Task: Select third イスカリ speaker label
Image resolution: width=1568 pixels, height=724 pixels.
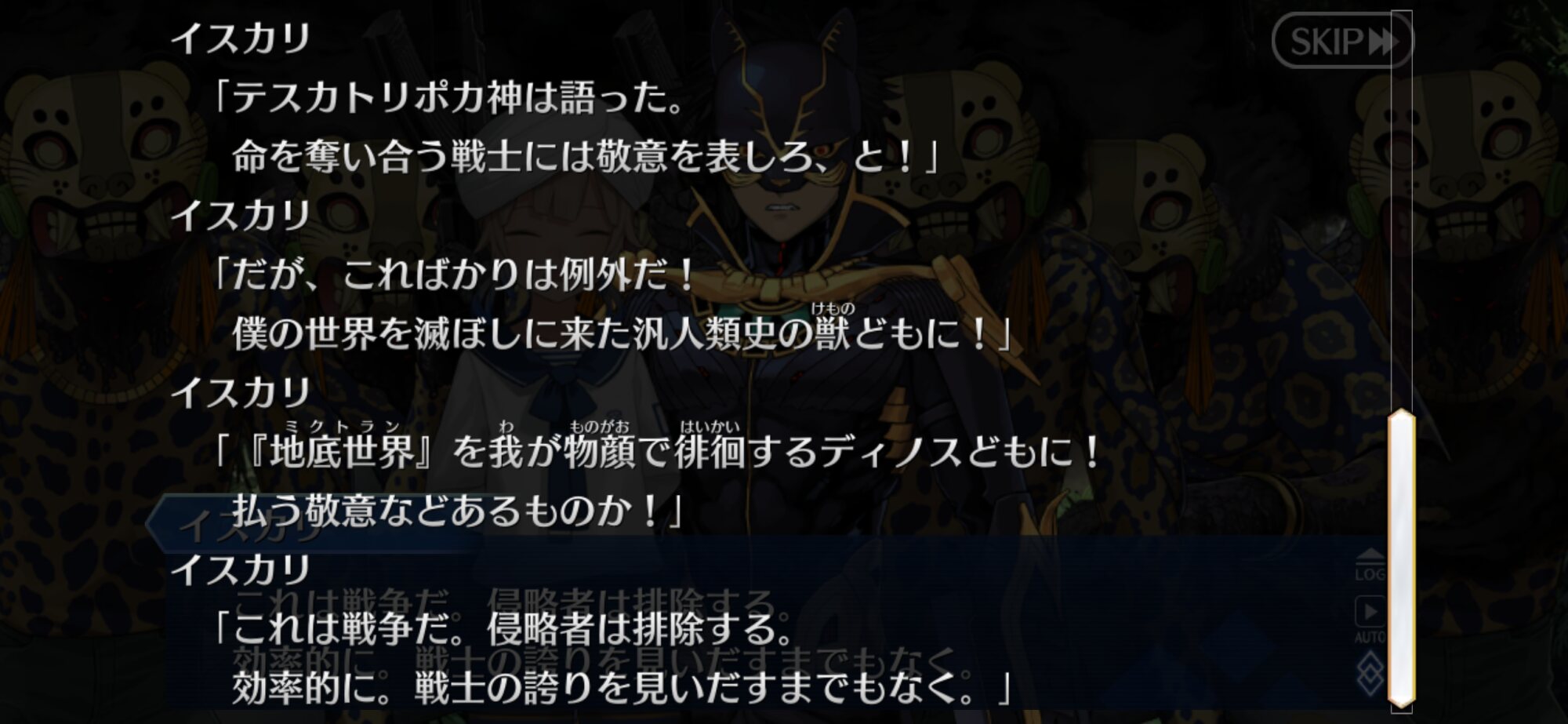Action: click(241, 392)
